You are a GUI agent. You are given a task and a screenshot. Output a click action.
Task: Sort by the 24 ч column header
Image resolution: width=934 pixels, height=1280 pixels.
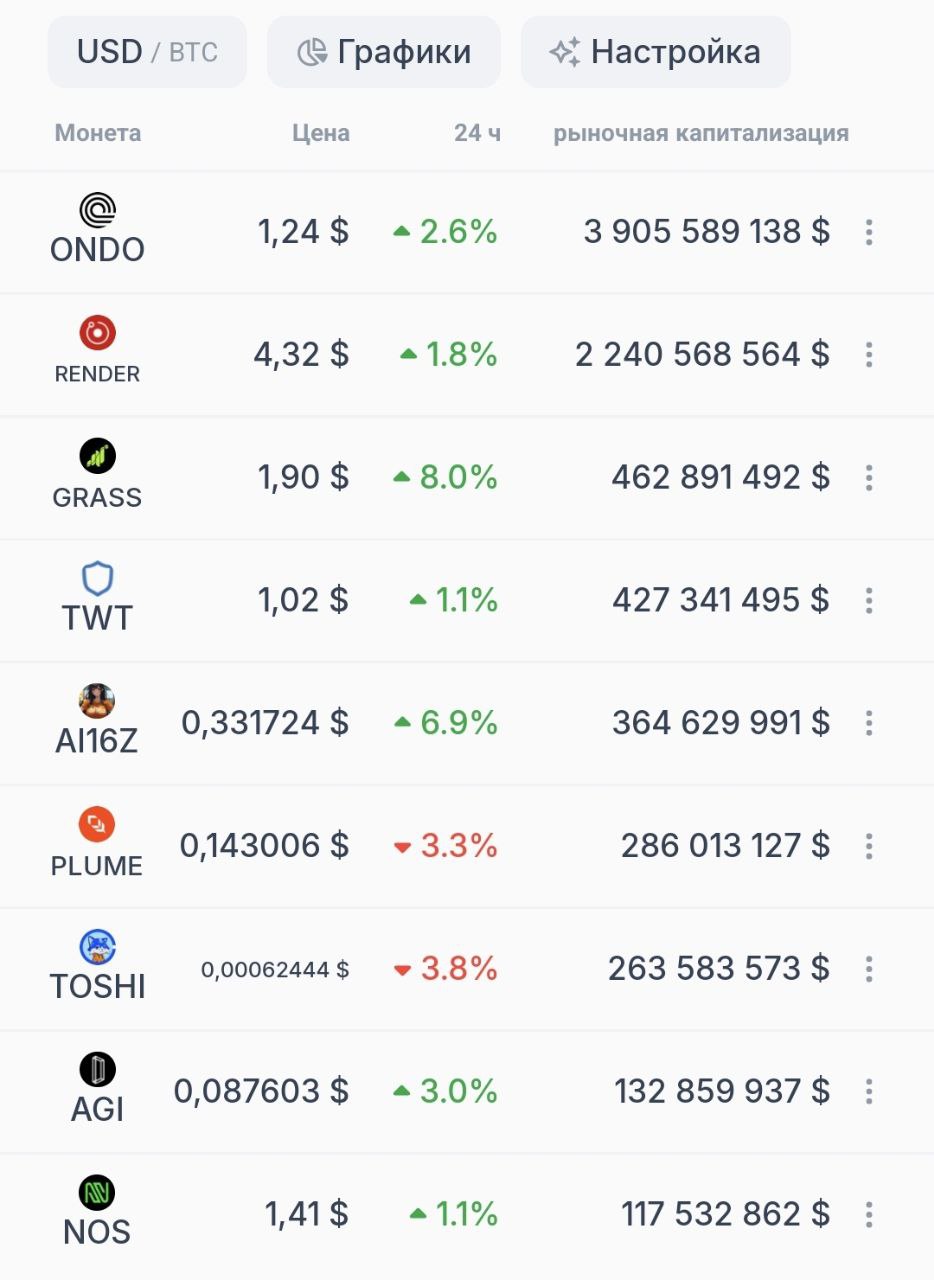pyautogui.click(x=478, y=133)
